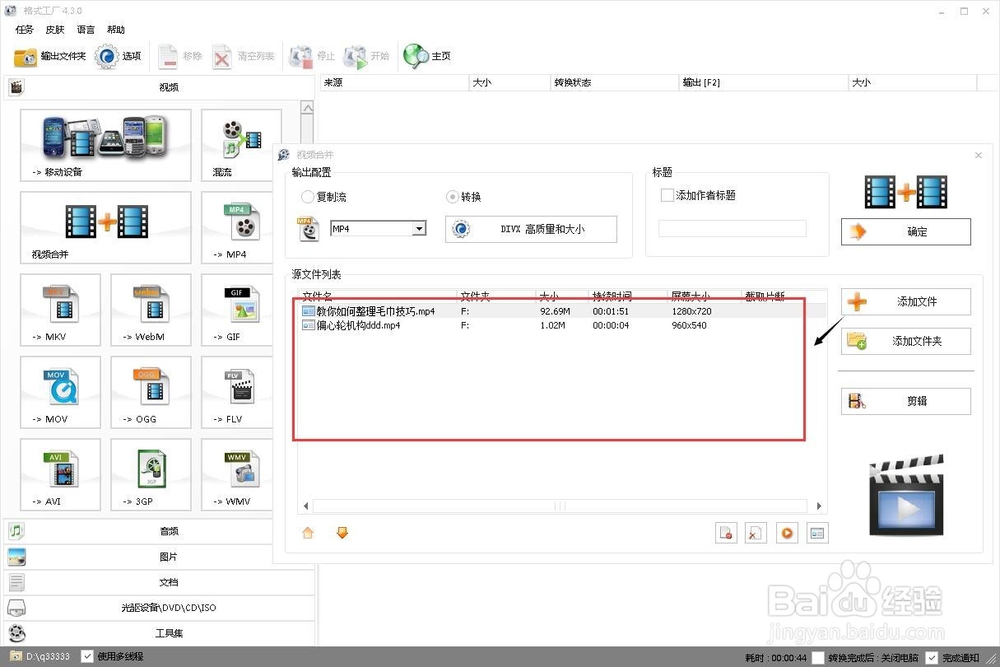Viewport: 1000px width, 667px height.
Task: Open output folder icon in status bar
Action: coord(16,656)
